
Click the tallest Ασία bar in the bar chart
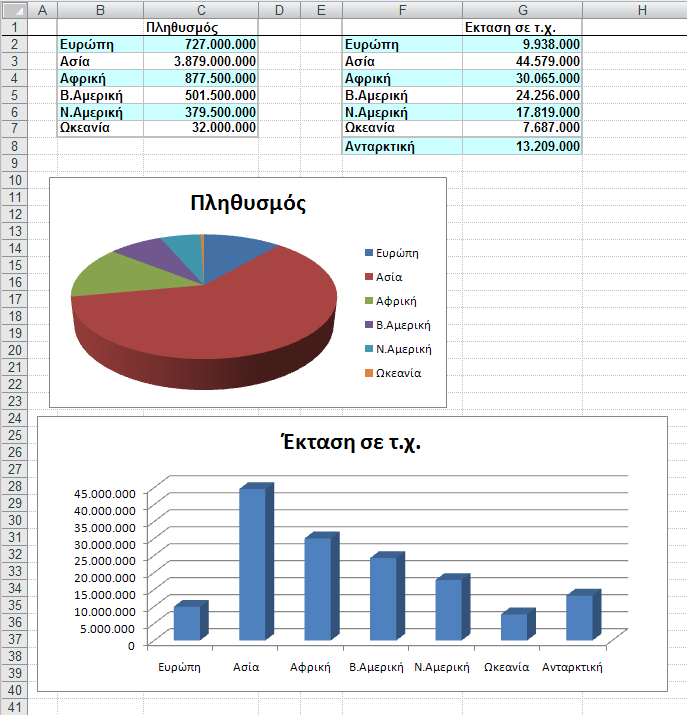pyautogui.click(x=252, y=563)
